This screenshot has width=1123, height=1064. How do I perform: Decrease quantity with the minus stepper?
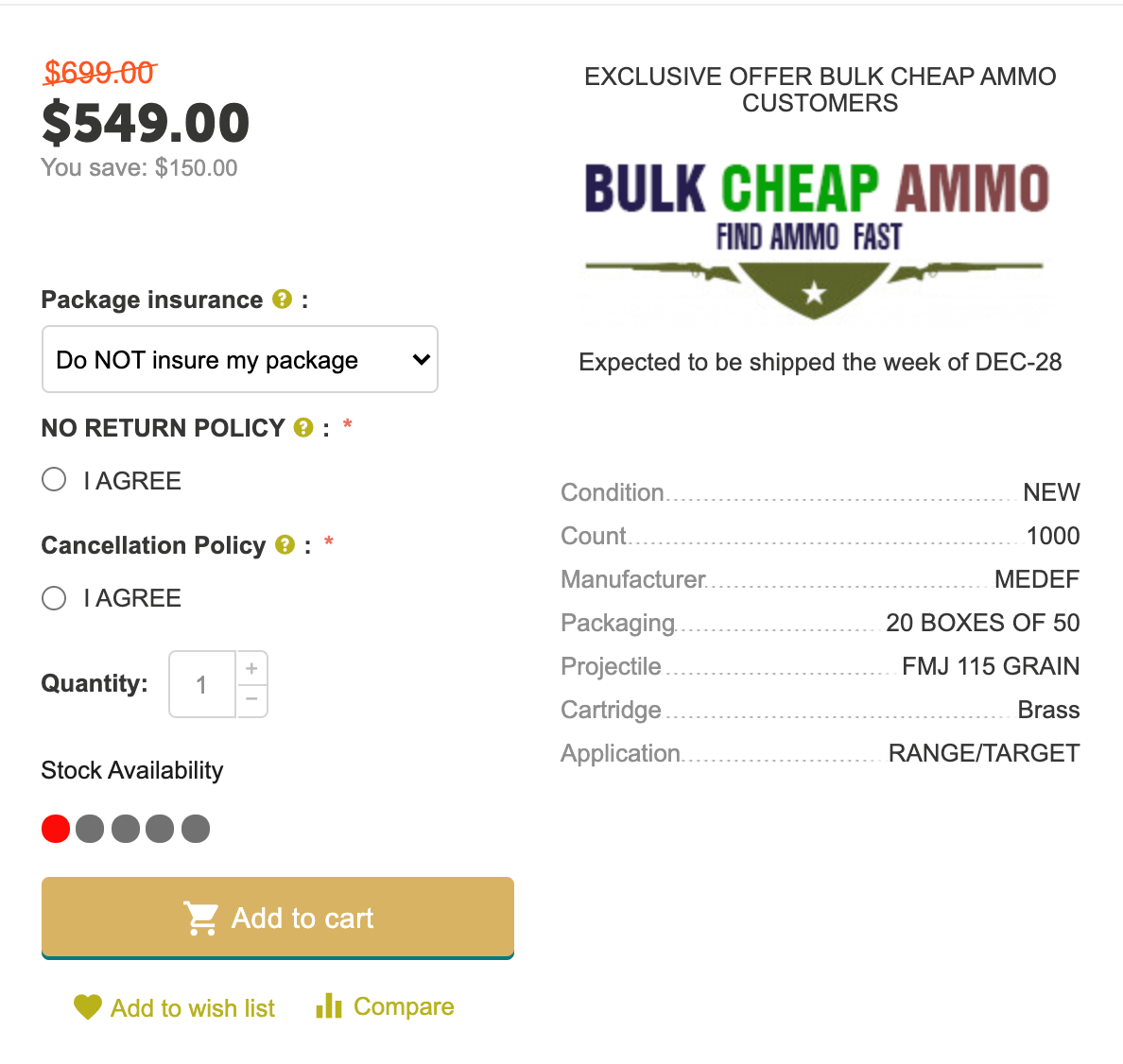click(251, 699)
